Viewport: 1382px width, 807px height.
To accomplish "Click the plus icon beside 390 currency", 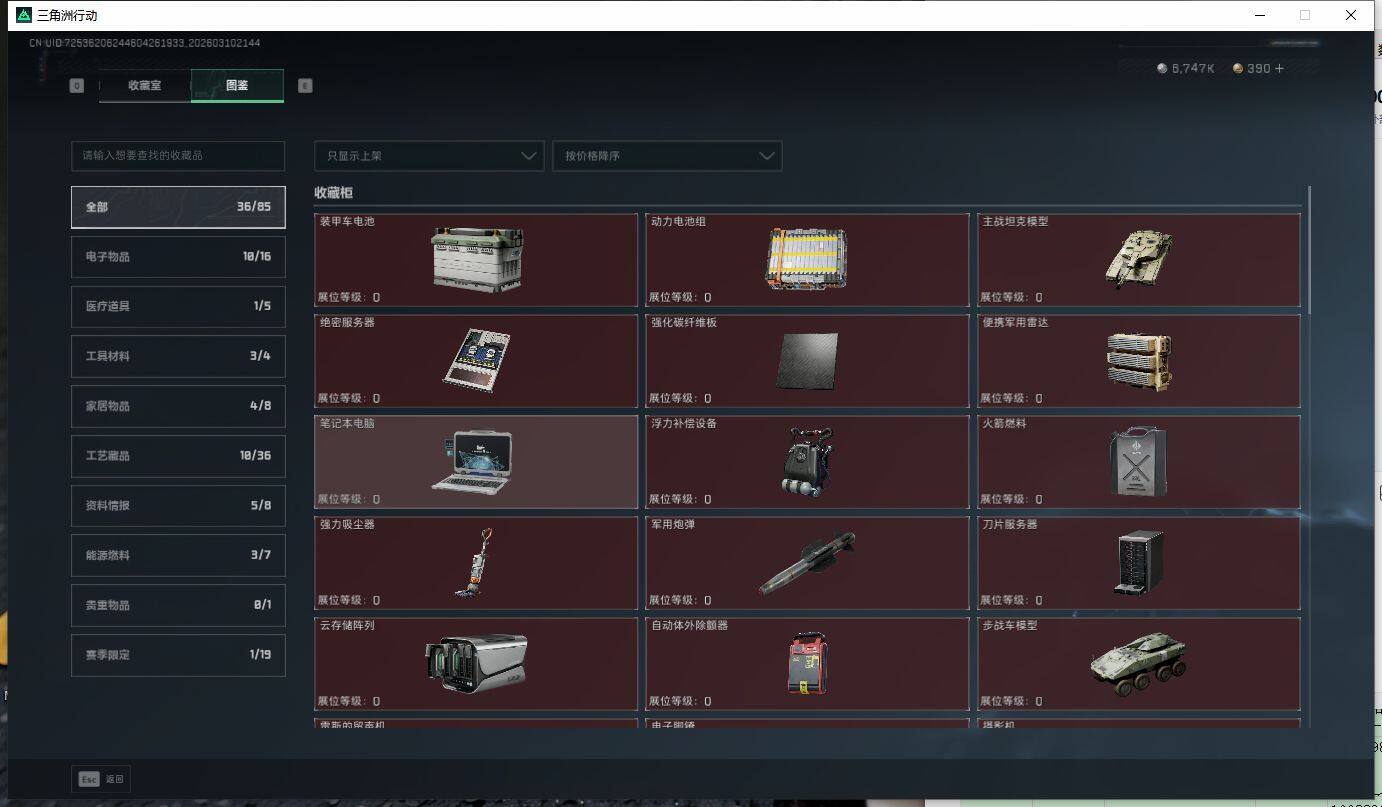I will tap(1279, 69).
